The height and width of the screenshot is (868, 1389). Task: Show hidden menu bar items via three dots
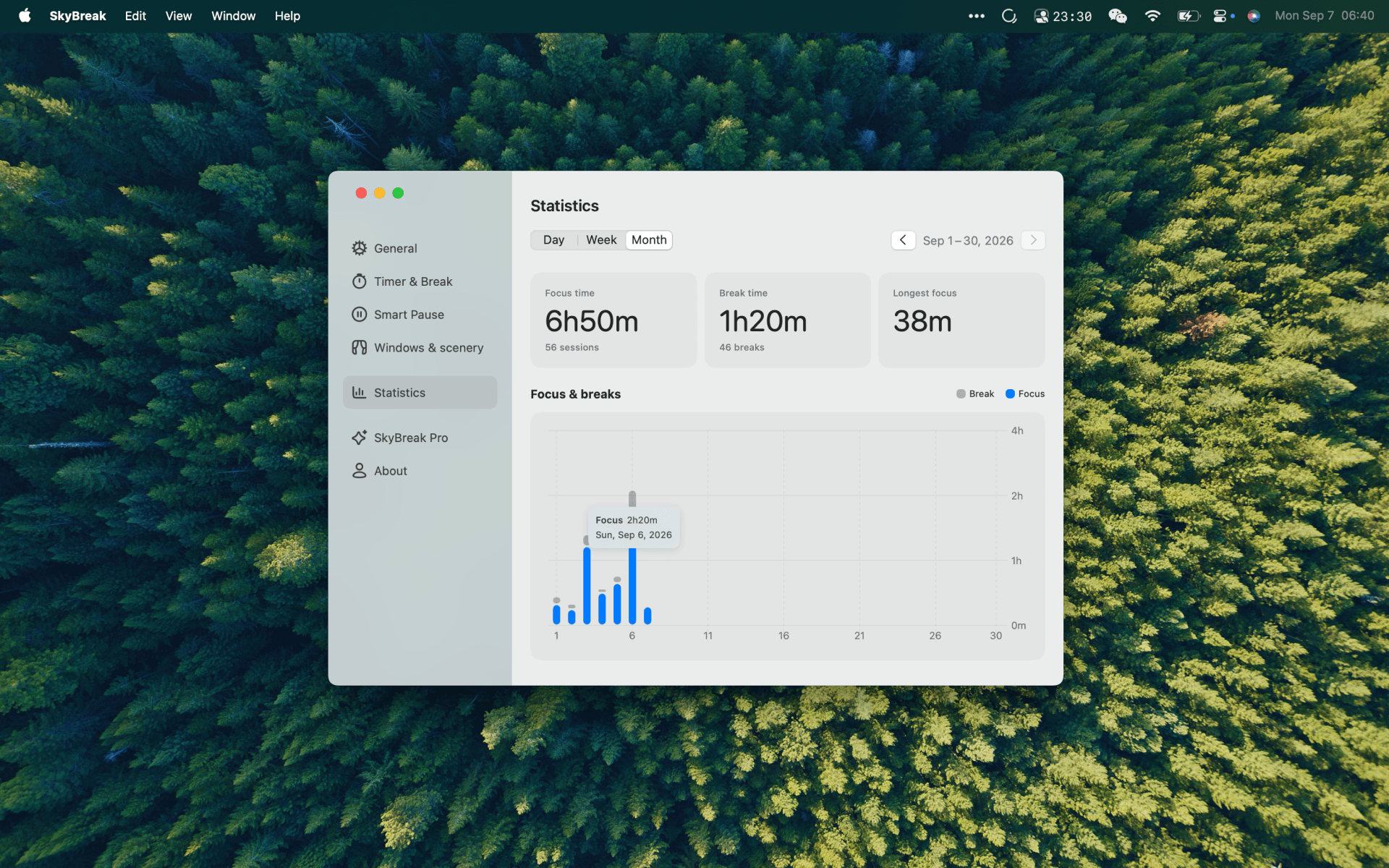pos(977,16)
